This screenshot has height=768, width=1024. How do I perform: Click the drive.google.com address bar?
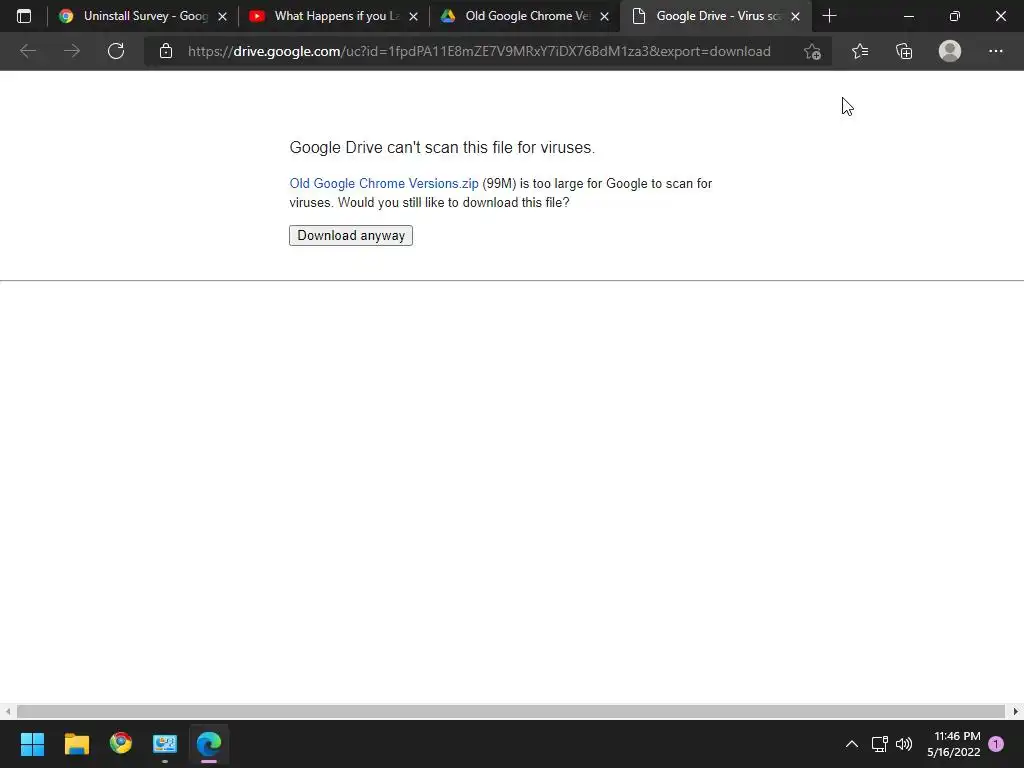point(479,51)
